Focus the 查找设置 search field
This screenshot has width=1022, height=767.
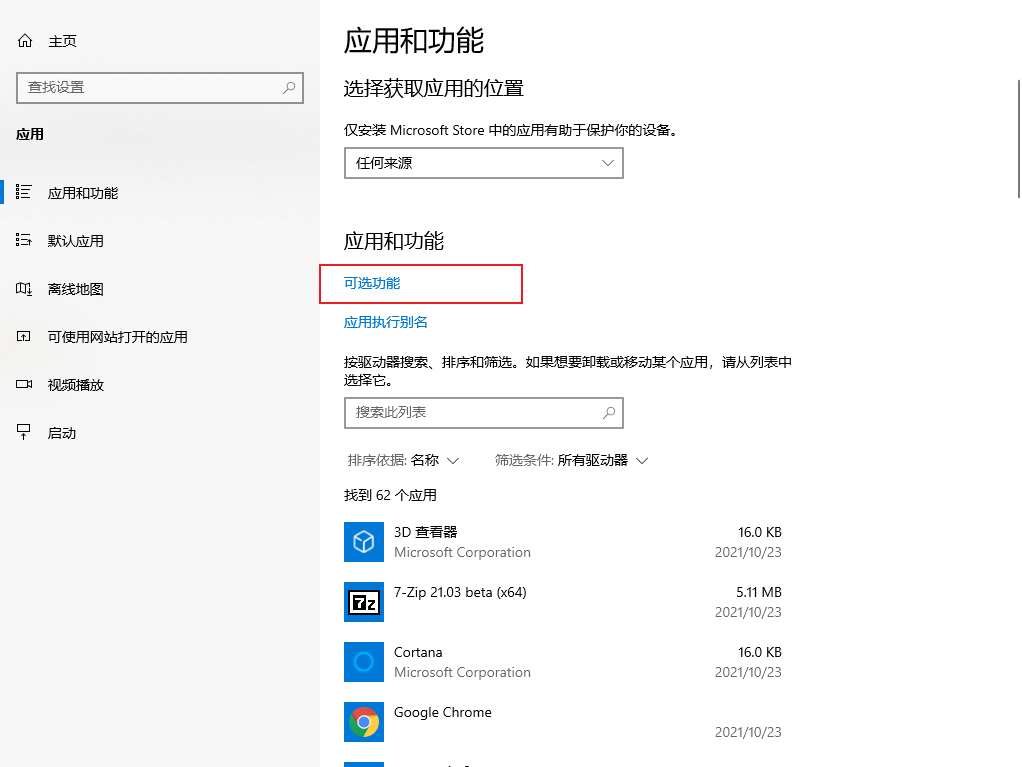[x=160, y=87]
